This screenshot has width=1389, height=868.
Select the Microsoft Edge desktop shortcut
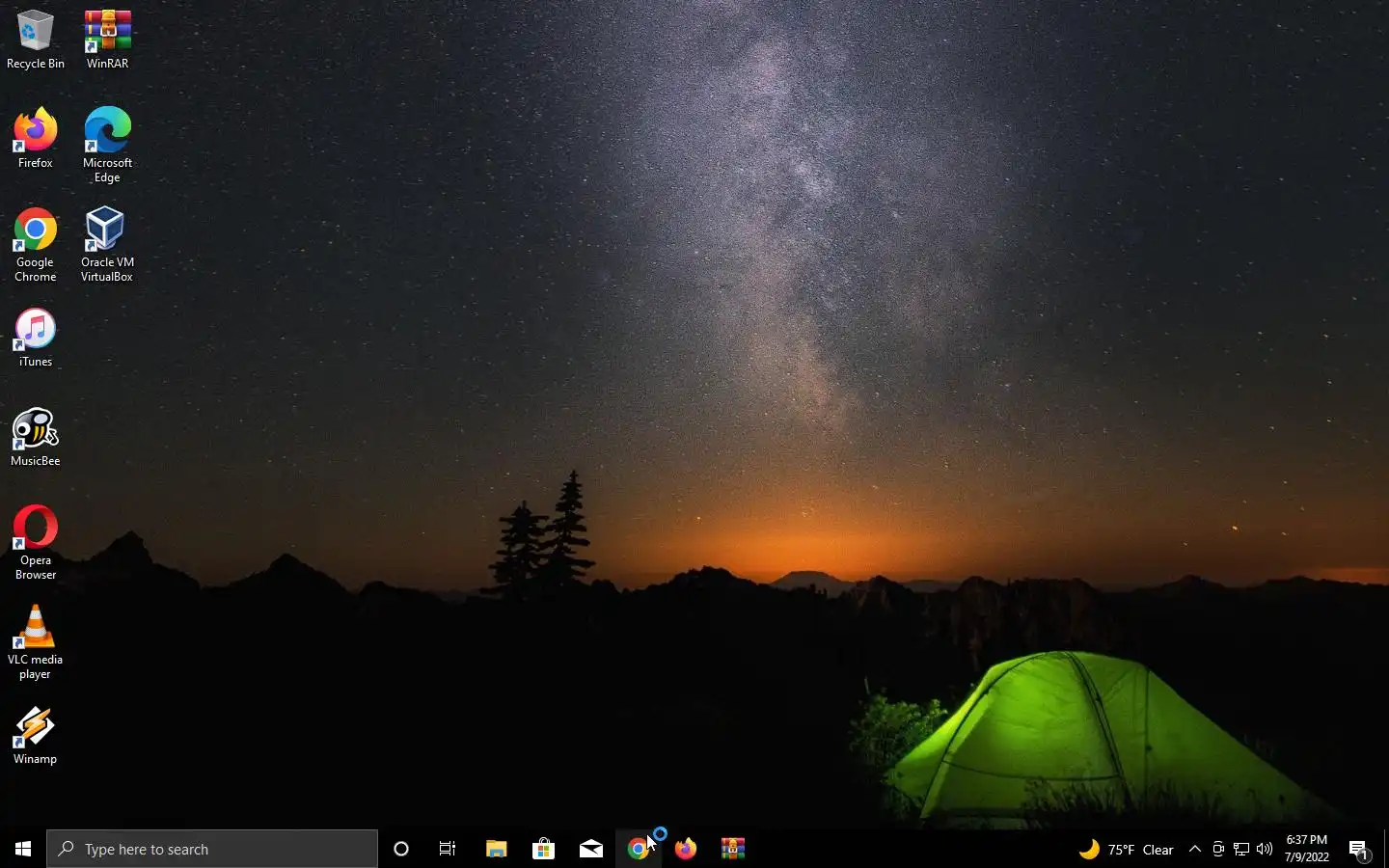107,146
